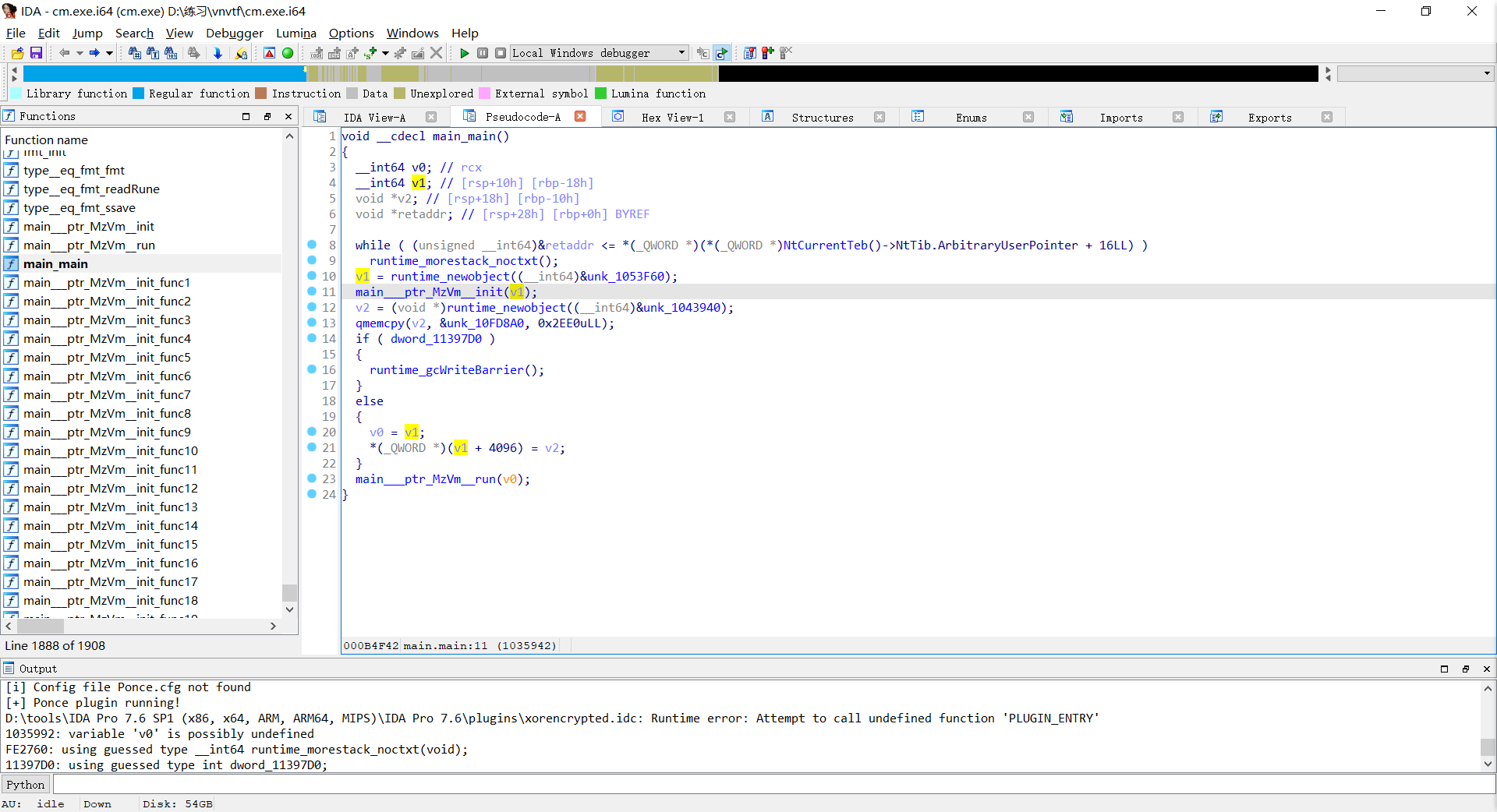
Task: Click the add breakpoint red-green icon
Action: (768, 53)
